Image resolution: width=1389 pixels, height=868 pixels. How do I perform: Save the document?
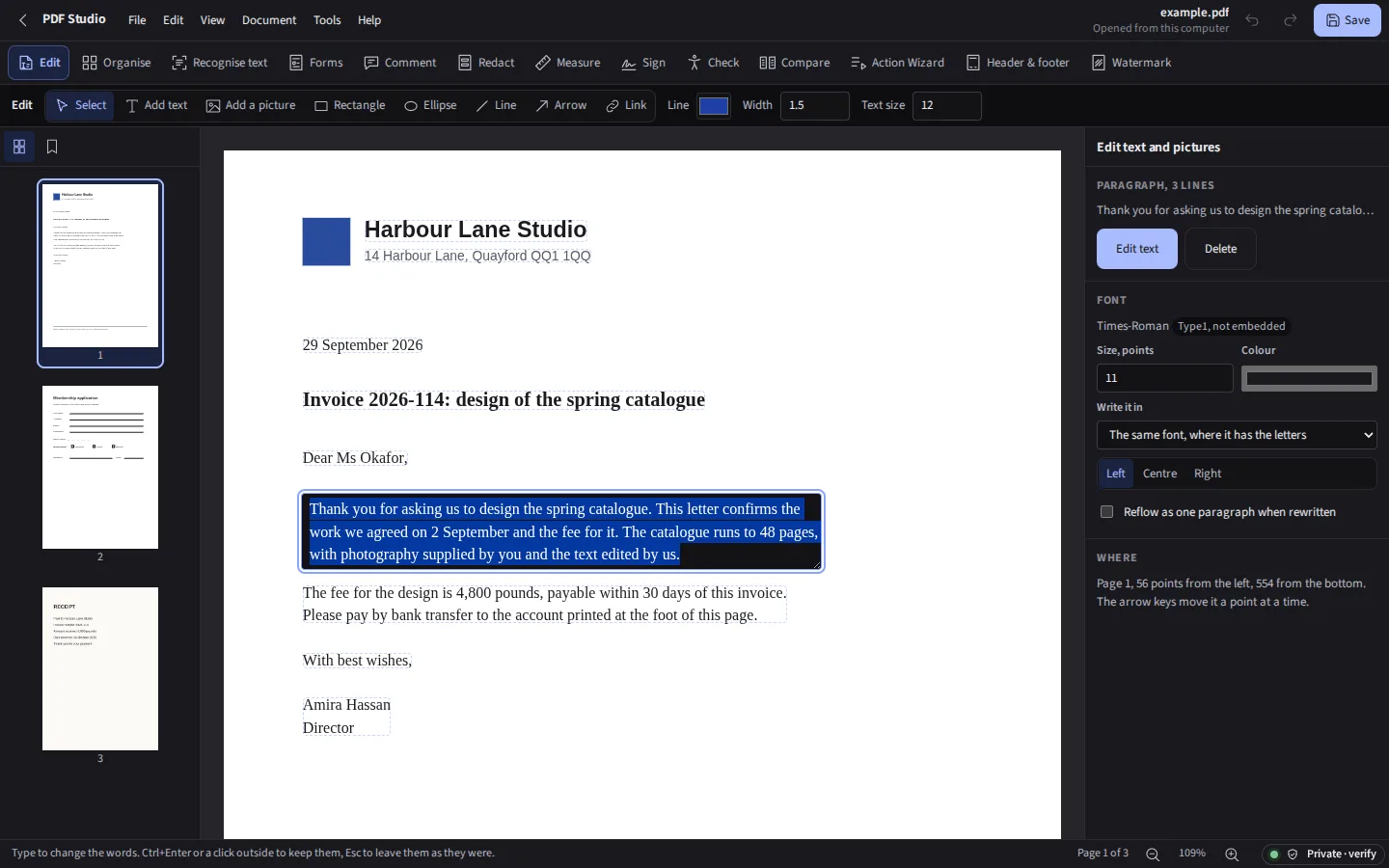(x=1348, y=20)
